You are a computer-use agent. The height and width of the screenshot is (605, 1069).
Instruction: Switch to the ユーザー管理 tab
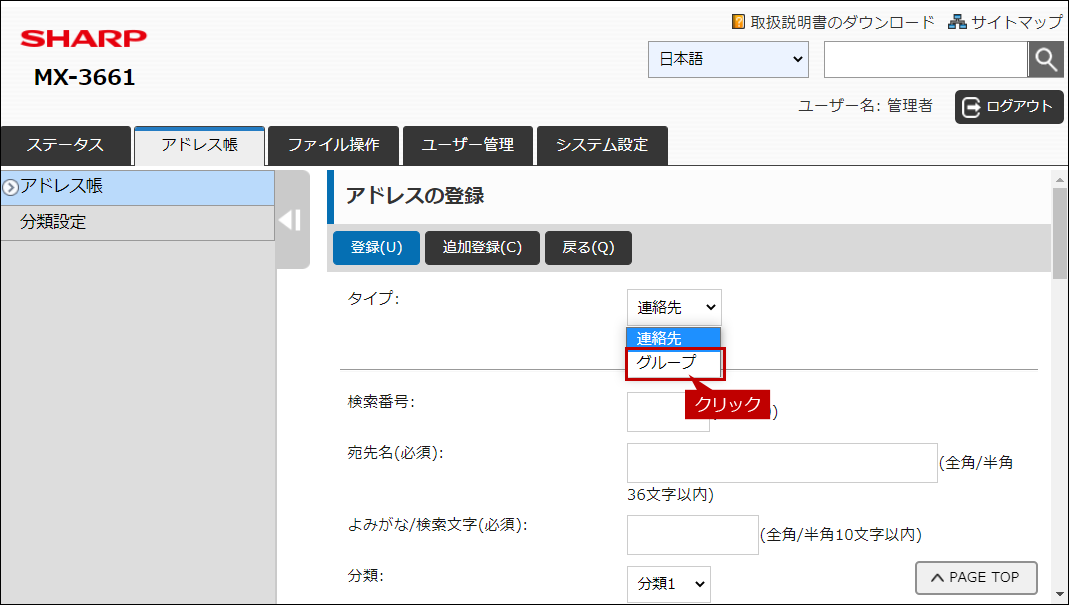click(468, 145)
